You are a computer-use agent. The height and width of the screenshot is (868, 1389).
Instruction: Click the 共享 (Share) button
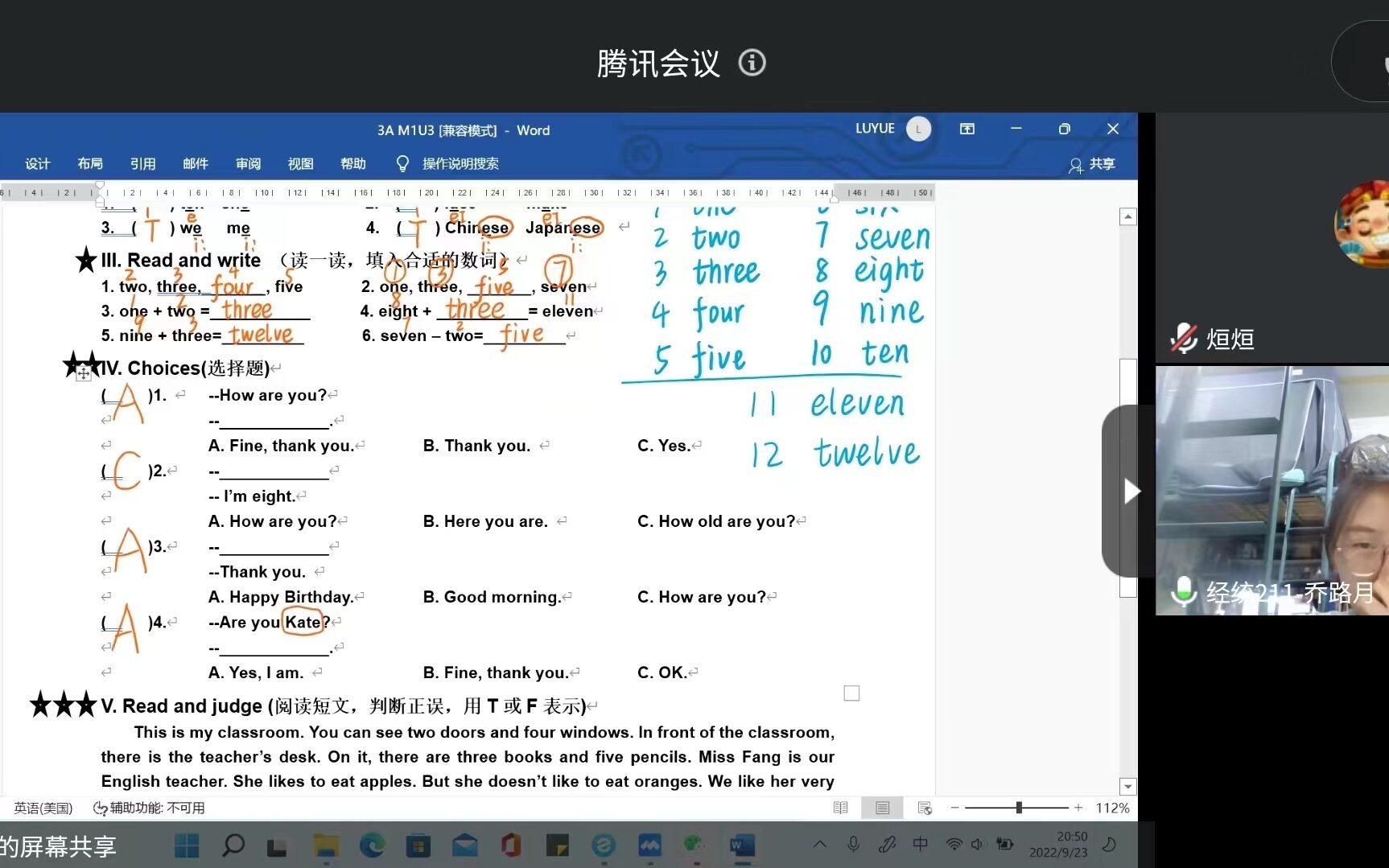coord(1092,164)
